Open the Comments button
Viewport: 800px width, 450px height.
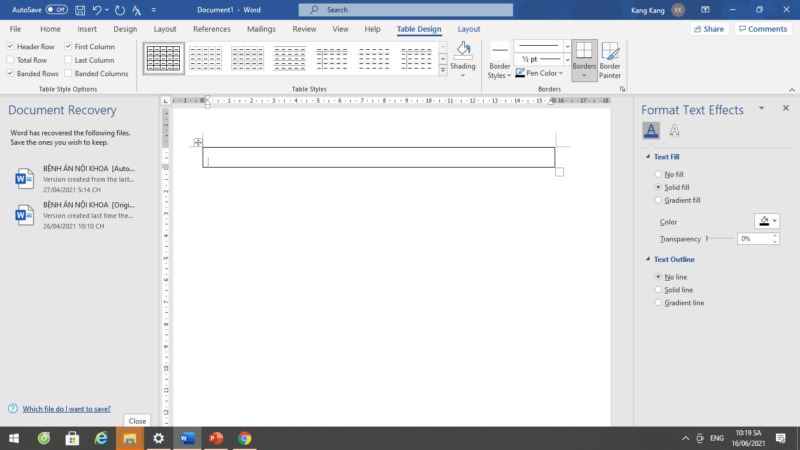[763, 29]
